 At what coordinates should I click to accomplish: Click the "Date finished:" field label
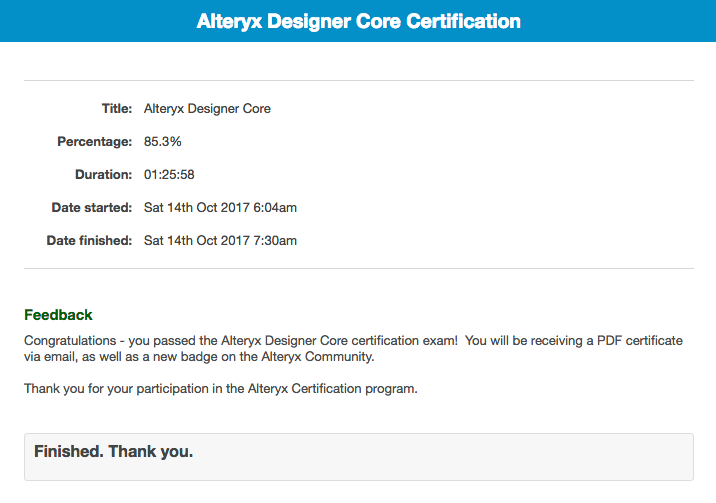coord(89,241)
